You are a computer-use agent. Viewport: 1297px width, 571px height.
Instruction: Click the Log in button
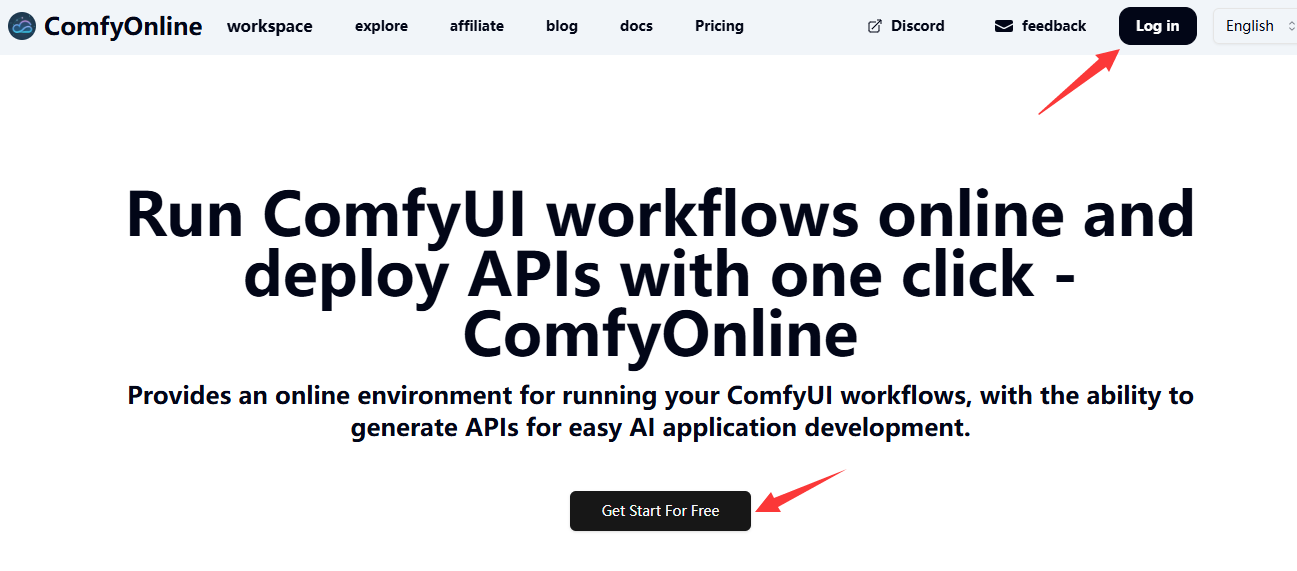pos(1158,26)
